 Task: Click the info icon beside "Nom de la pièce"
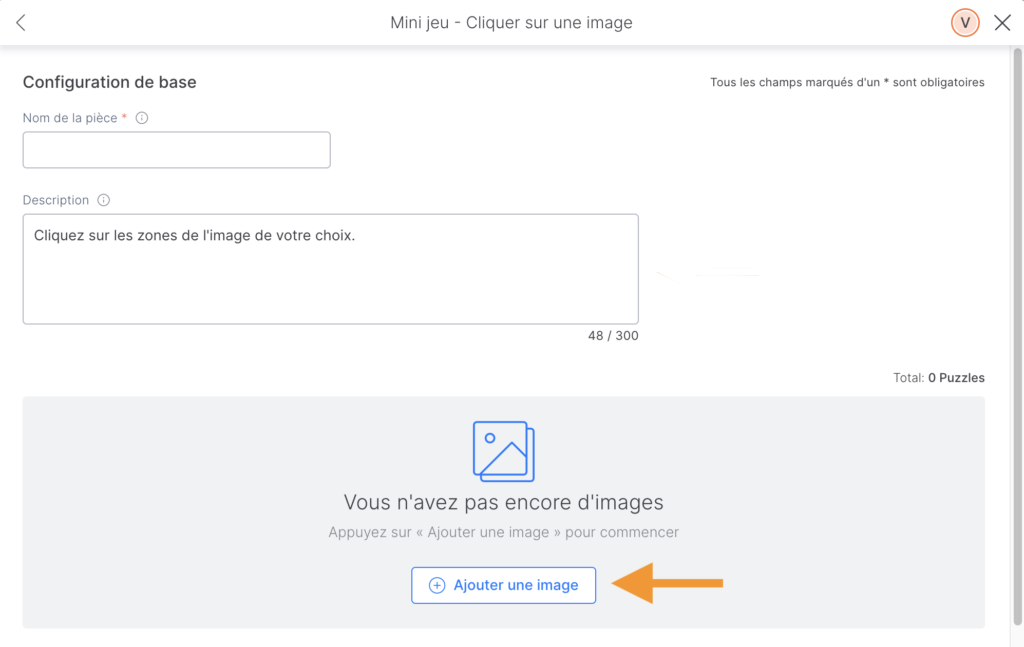pyautogui.click(x=142, y=118)
